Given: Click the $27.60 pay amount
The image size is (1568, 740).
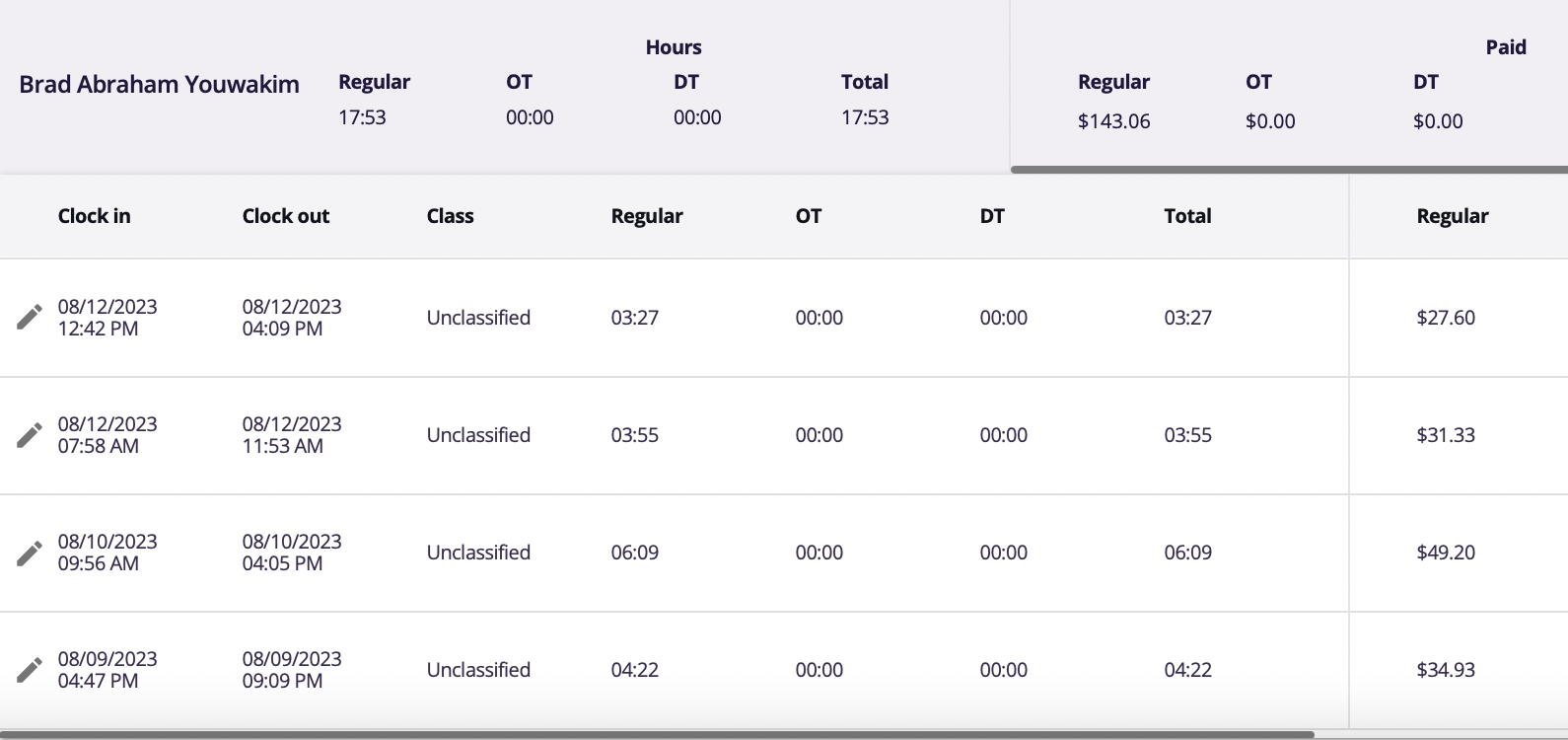Looking at the screenshot, I should coord(1445,318).
